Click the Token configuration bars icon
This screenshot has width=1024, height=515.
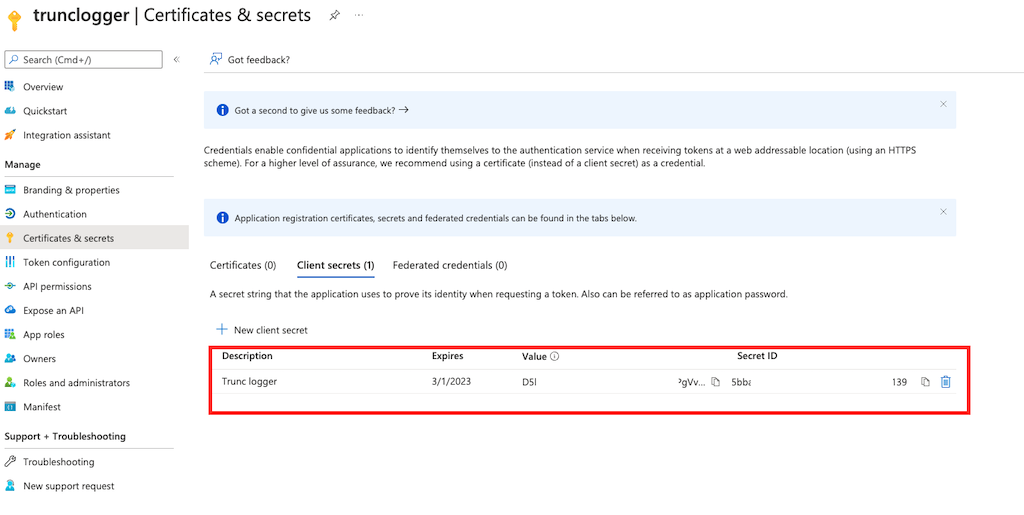[10, 262]
